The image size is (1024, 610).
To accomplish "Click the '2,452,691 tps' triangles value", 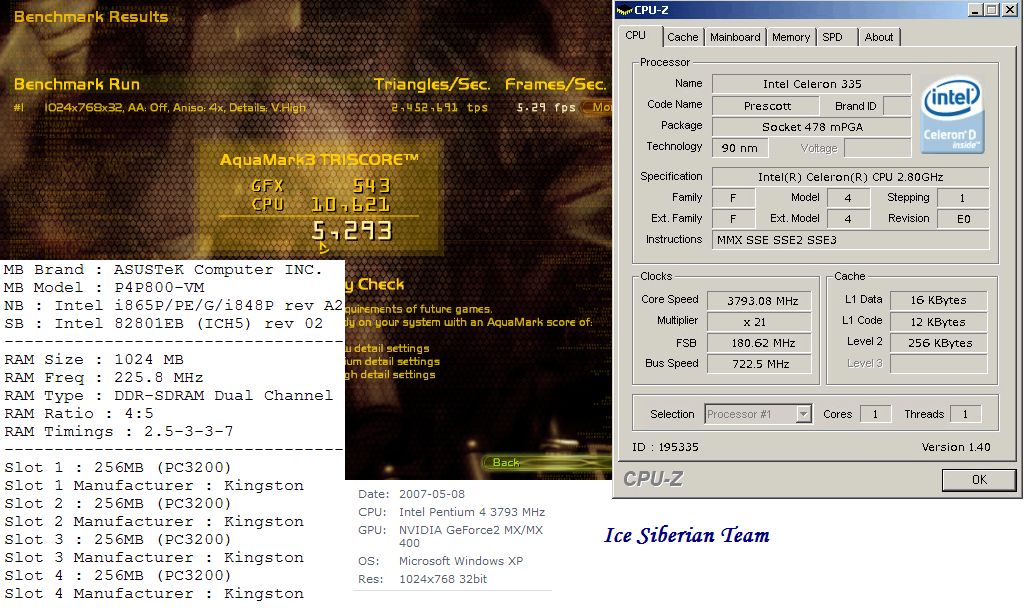I will 440,107.
